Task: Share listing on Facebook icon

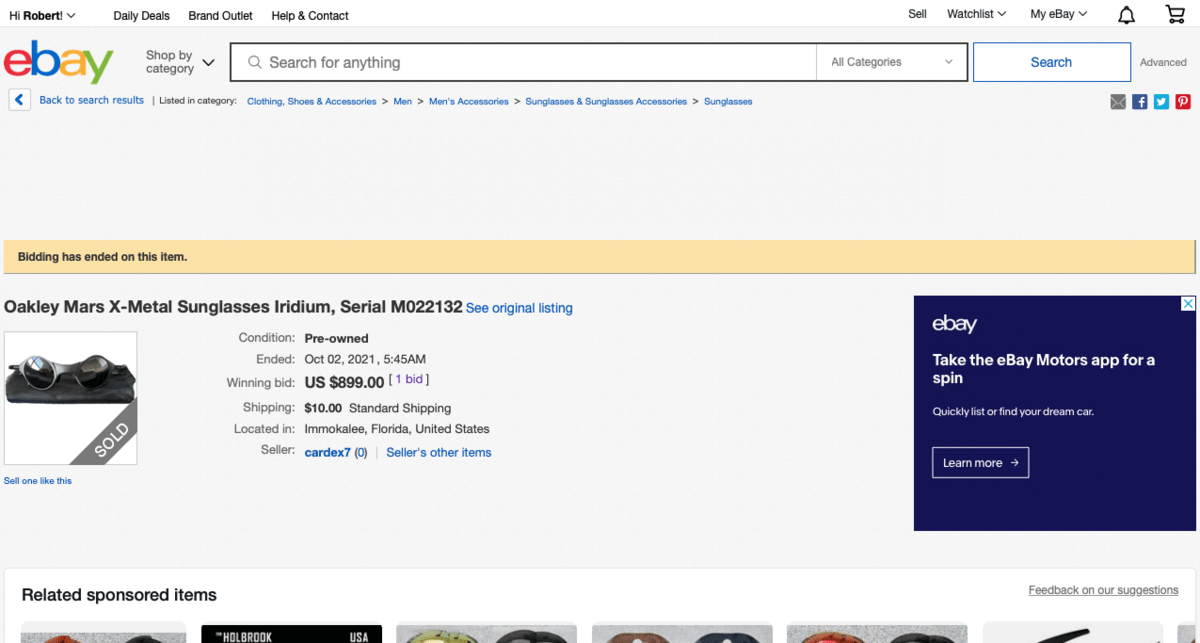Action: [x=1140, y=101]
